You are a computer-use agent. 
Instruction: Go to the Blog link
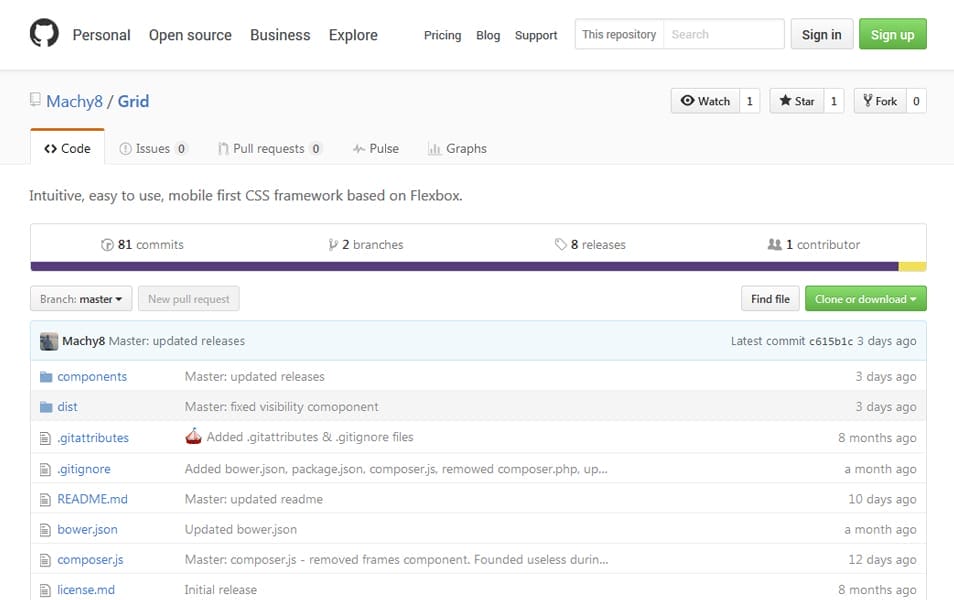click(x=488, y=35)
